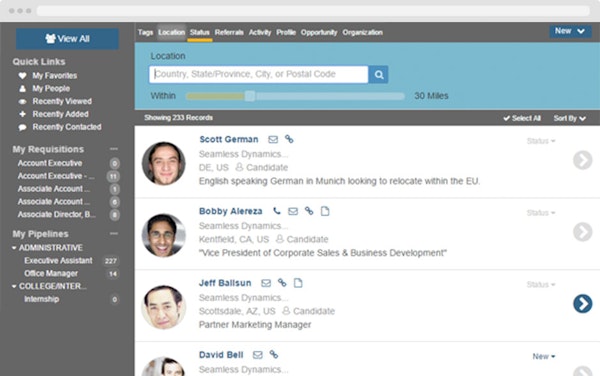Click Bobby Alereza's phone icon
Image resolution: width=600 pixels, height=376 pixels.
(277, 211)
